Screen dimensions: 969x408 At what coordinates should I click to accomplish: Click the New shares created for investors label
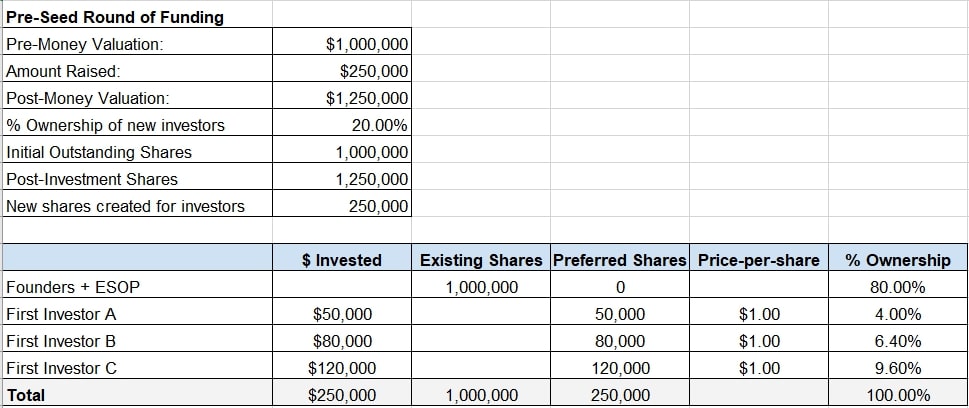click(125, 206)
